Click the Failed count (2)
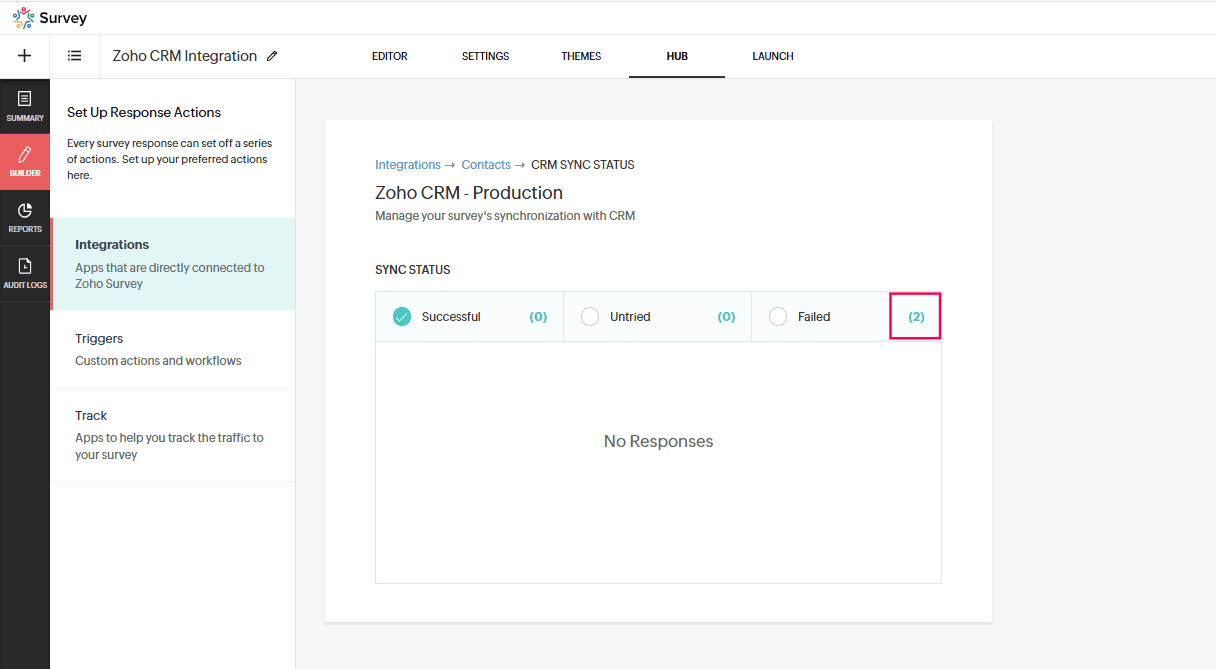1216x669 pixels. click(916, 316)
